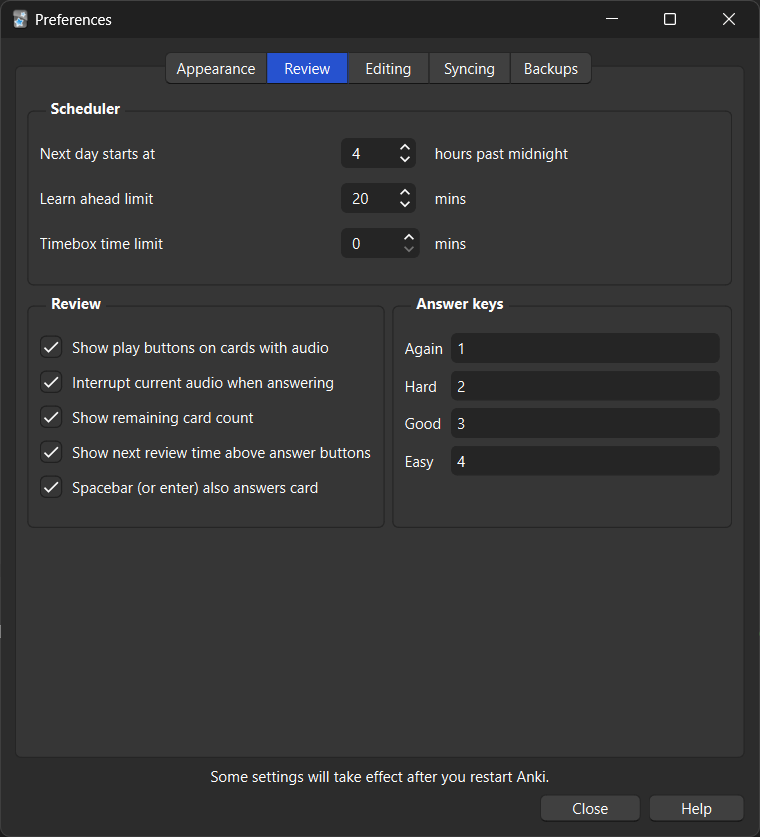This screenshot has height=837, width=760.
Task: Edit the Easy answer key field
Action: (x=585, y=461)
